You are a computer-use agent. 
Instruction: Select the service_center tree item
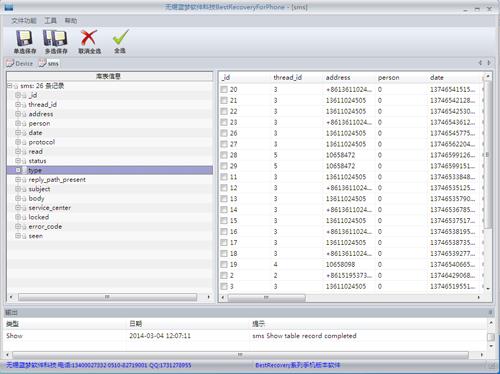point(50,208)
